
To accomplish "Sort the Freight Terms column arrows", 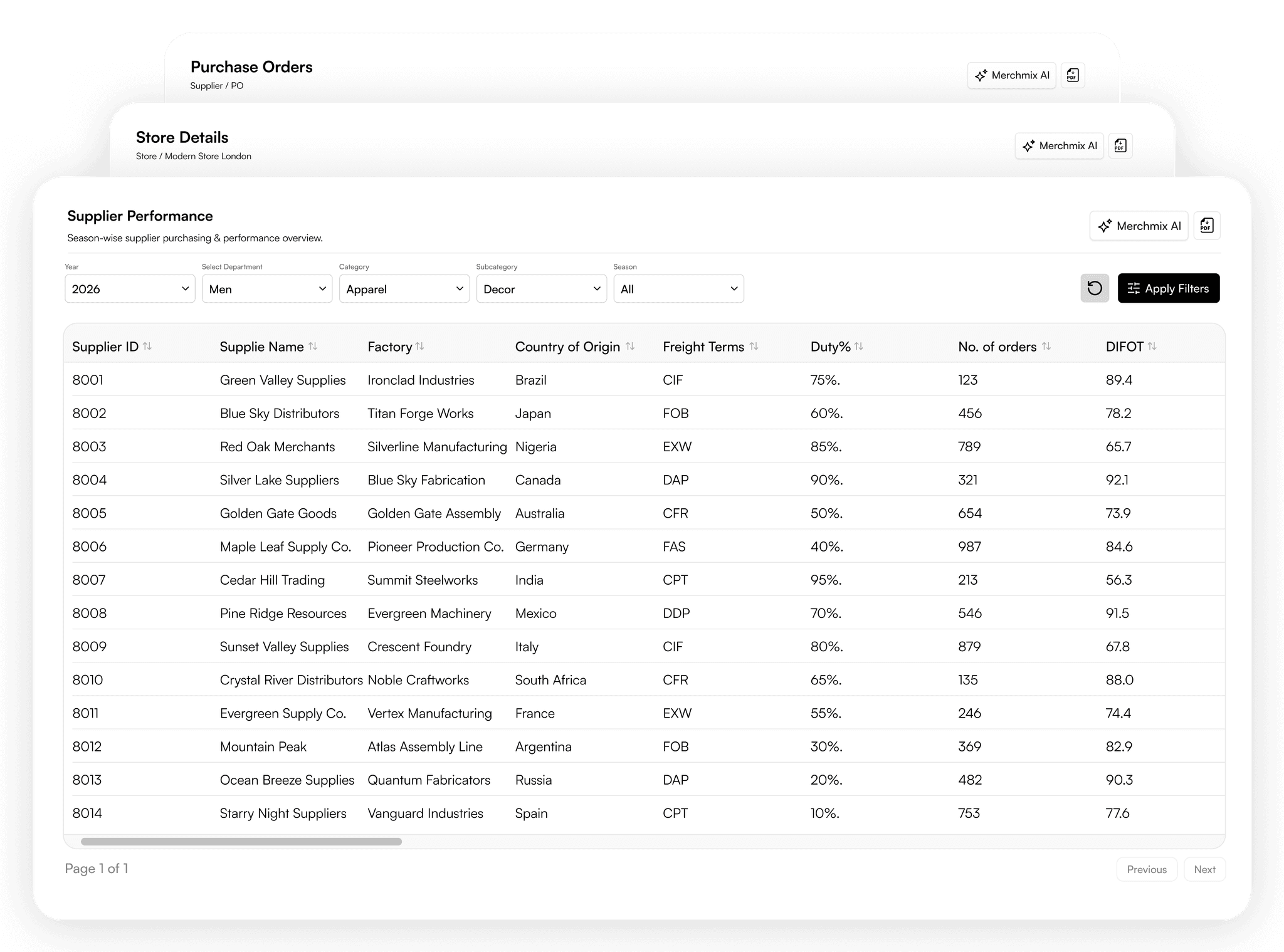I will point(754,347).
